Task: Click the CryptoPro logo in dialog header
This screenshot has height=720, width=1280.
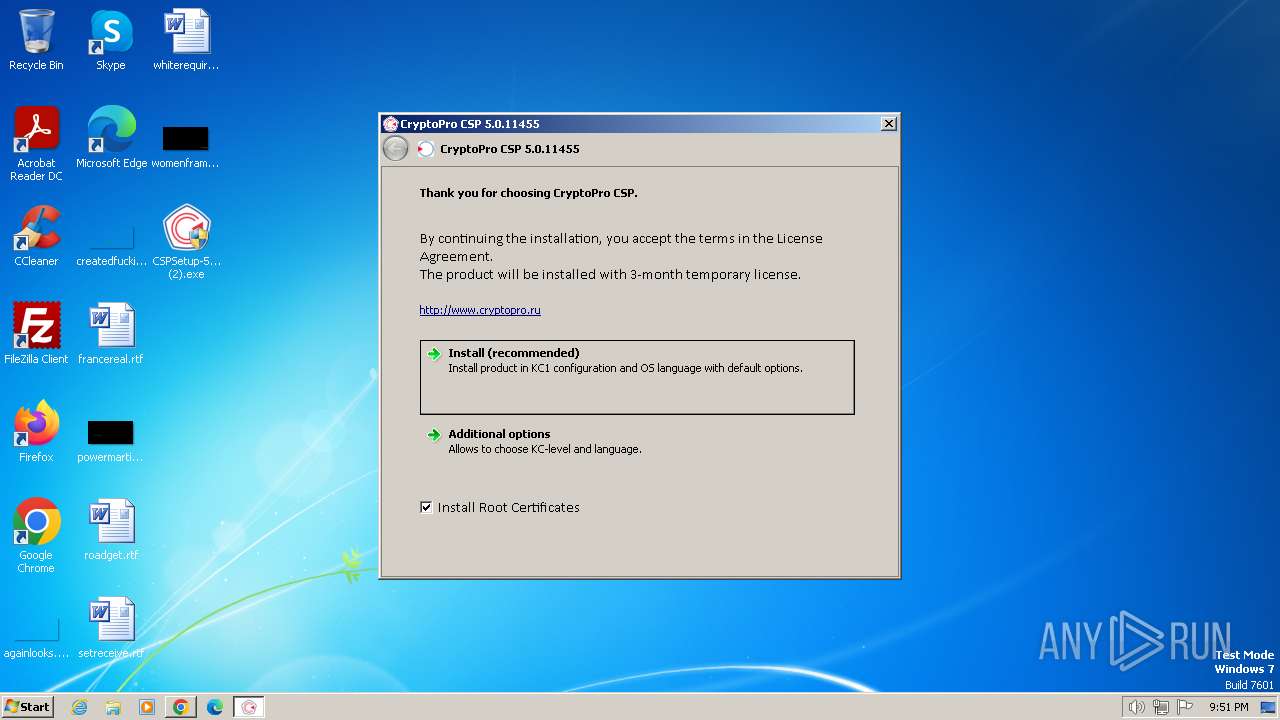Action: tap(426, 149)
